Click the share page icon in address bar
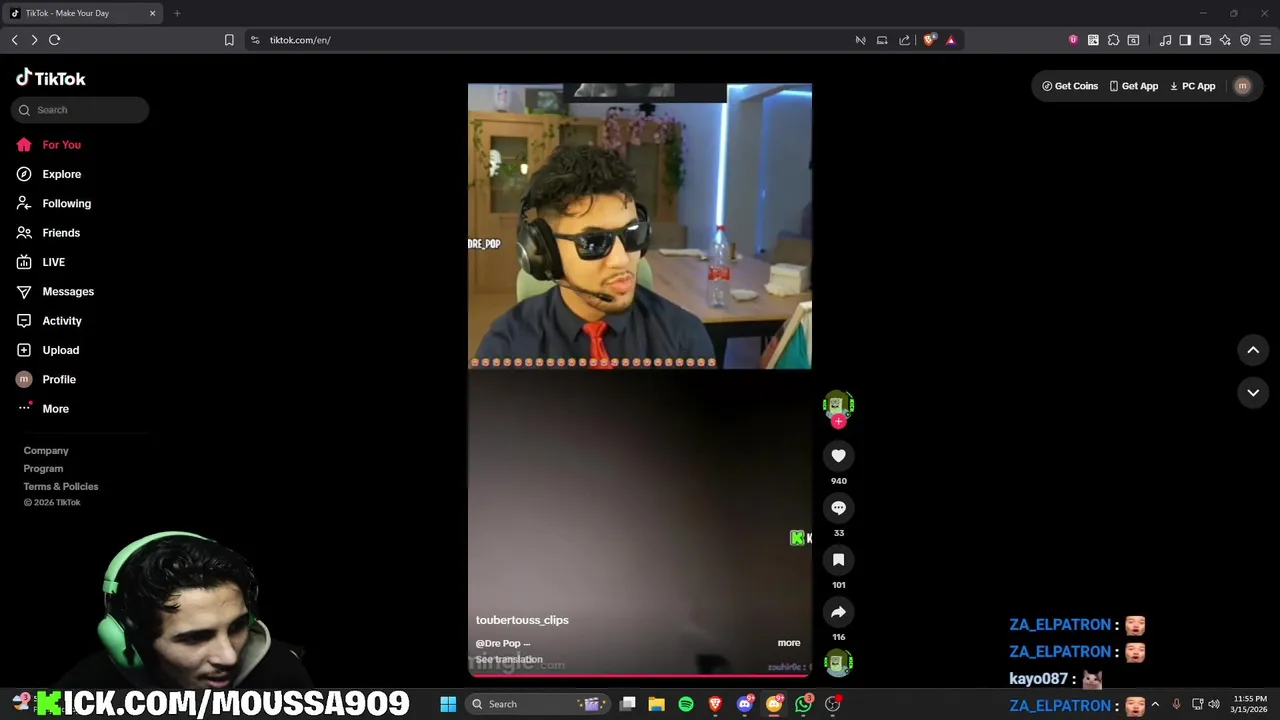Viewport: 1280px width, 720px height. pyautogui.click(x=904, y=40)
